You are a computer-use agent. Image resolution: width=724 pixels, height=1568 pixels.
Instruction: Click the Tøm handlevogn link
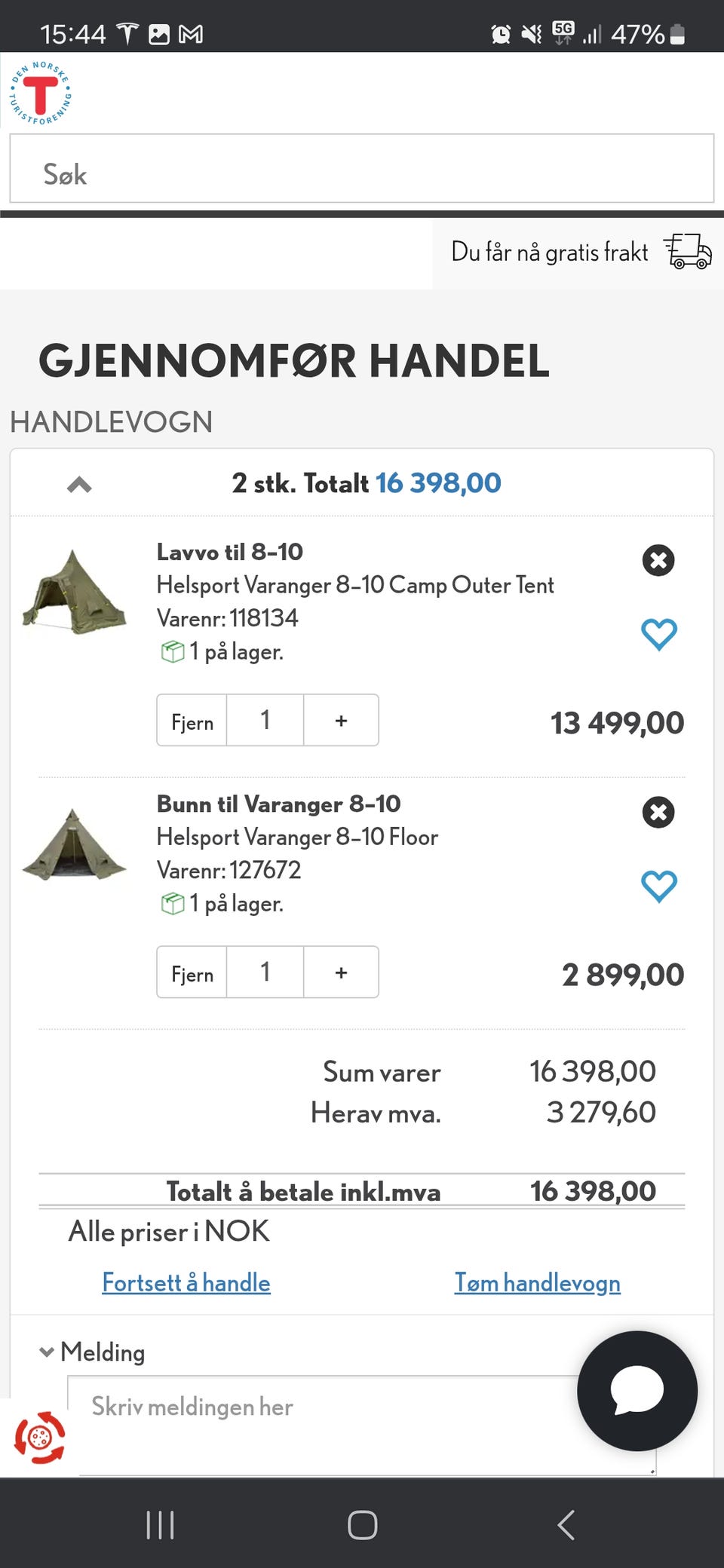click(x=537, y=1282)
